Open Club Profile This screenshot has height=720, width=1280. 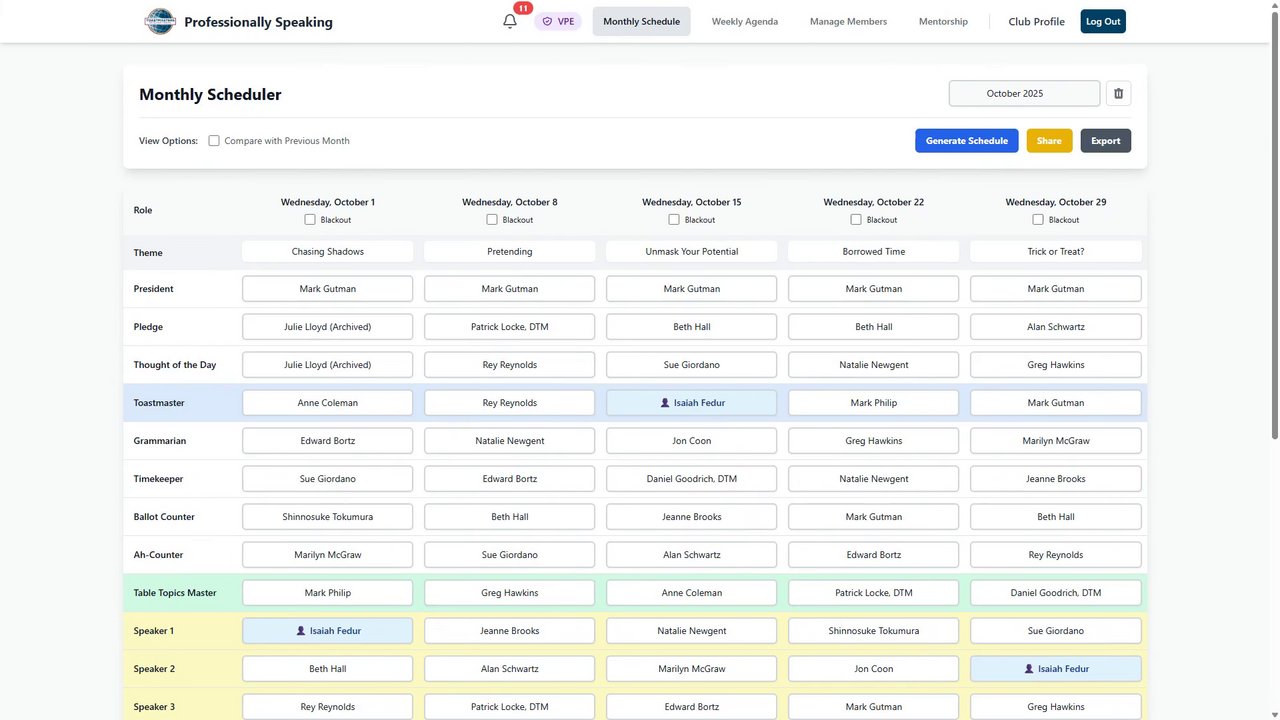point(1036,21)
